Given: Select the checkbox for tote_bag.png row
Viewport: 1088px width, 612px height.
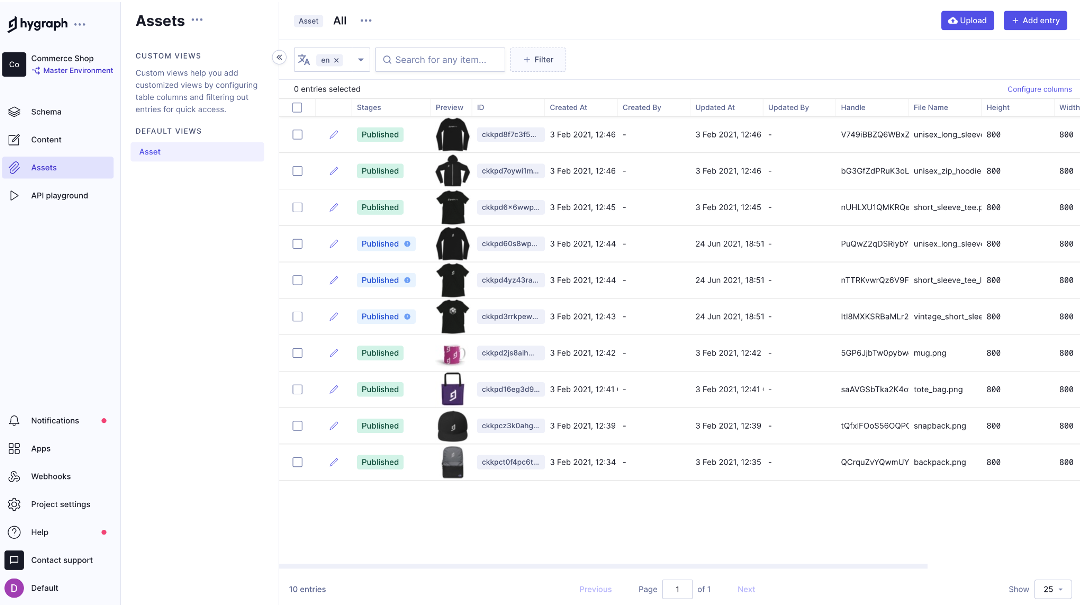Looking at the screenshot, I should pos(297,389).
